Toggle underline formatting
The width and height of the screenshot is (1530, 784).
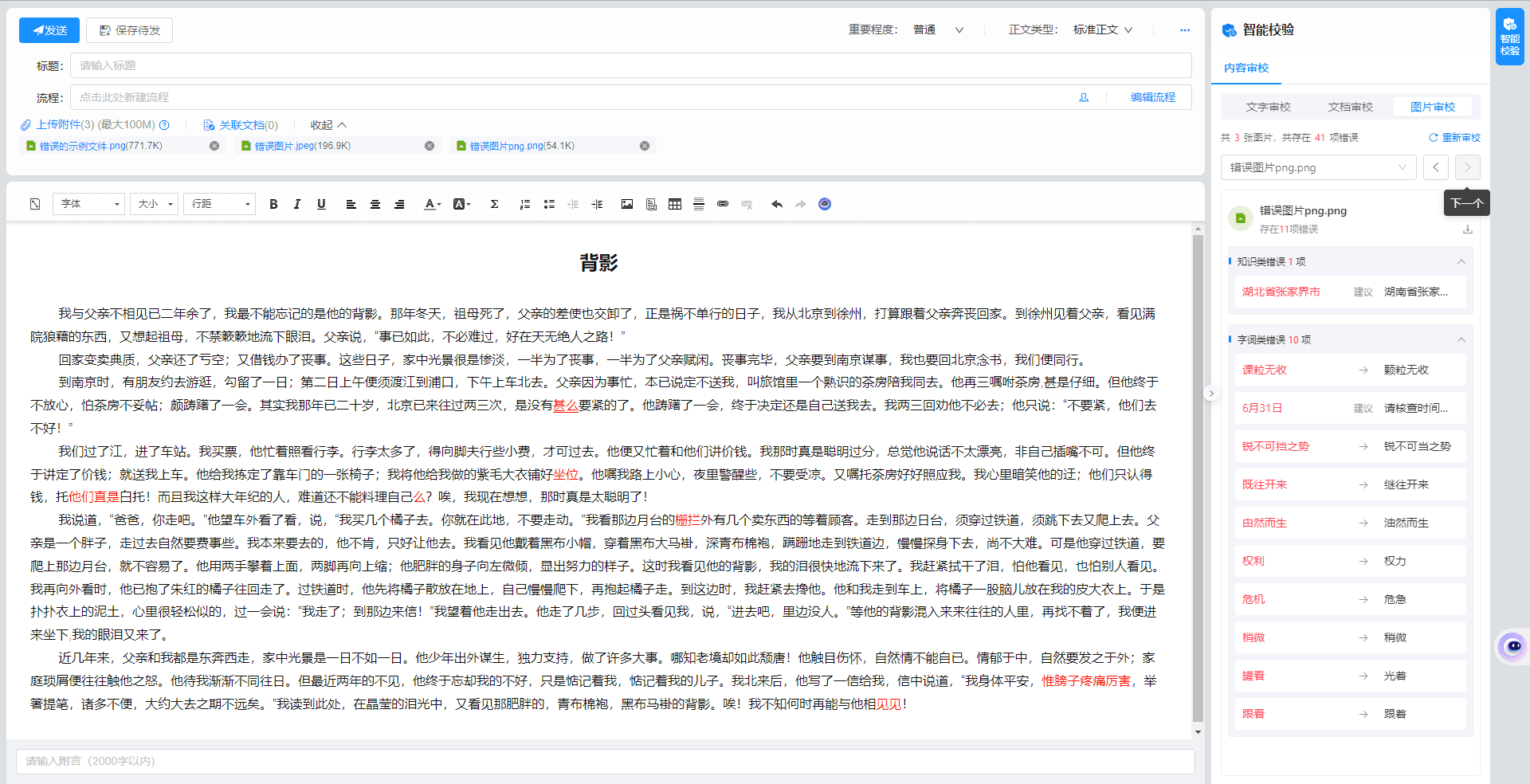(321, 204)
